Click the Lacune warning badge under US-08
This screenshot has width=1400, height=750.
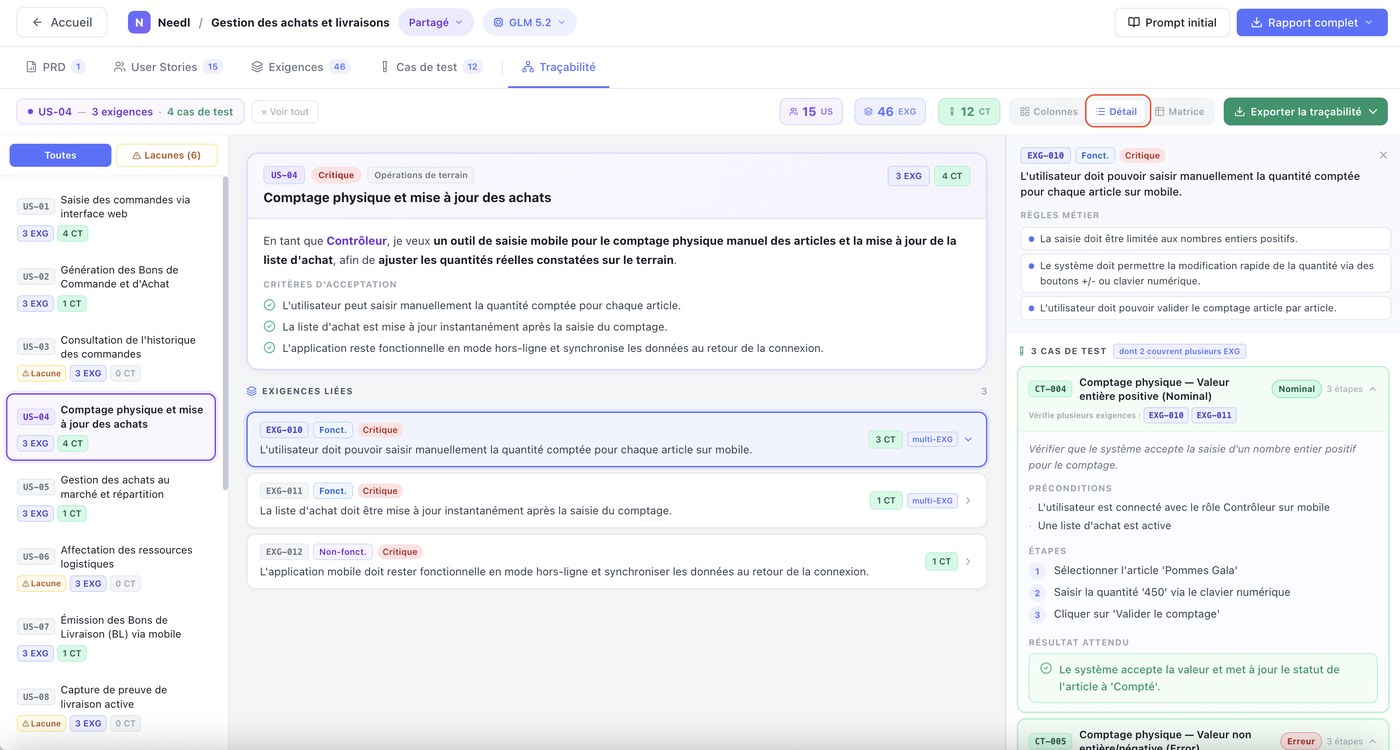point(41,724)
